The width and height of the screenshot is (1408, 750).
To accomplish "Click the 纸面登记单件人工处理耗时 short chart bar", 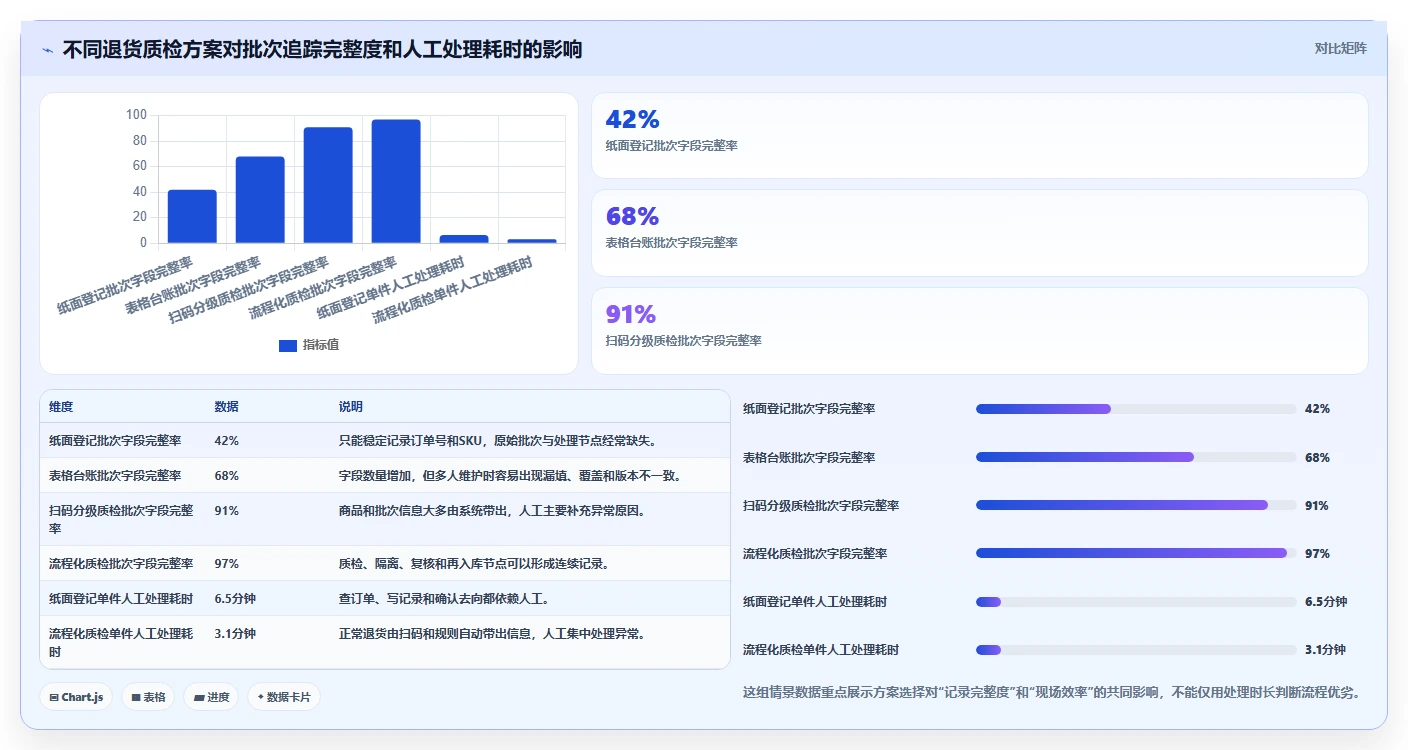I will tap(464, 239).
